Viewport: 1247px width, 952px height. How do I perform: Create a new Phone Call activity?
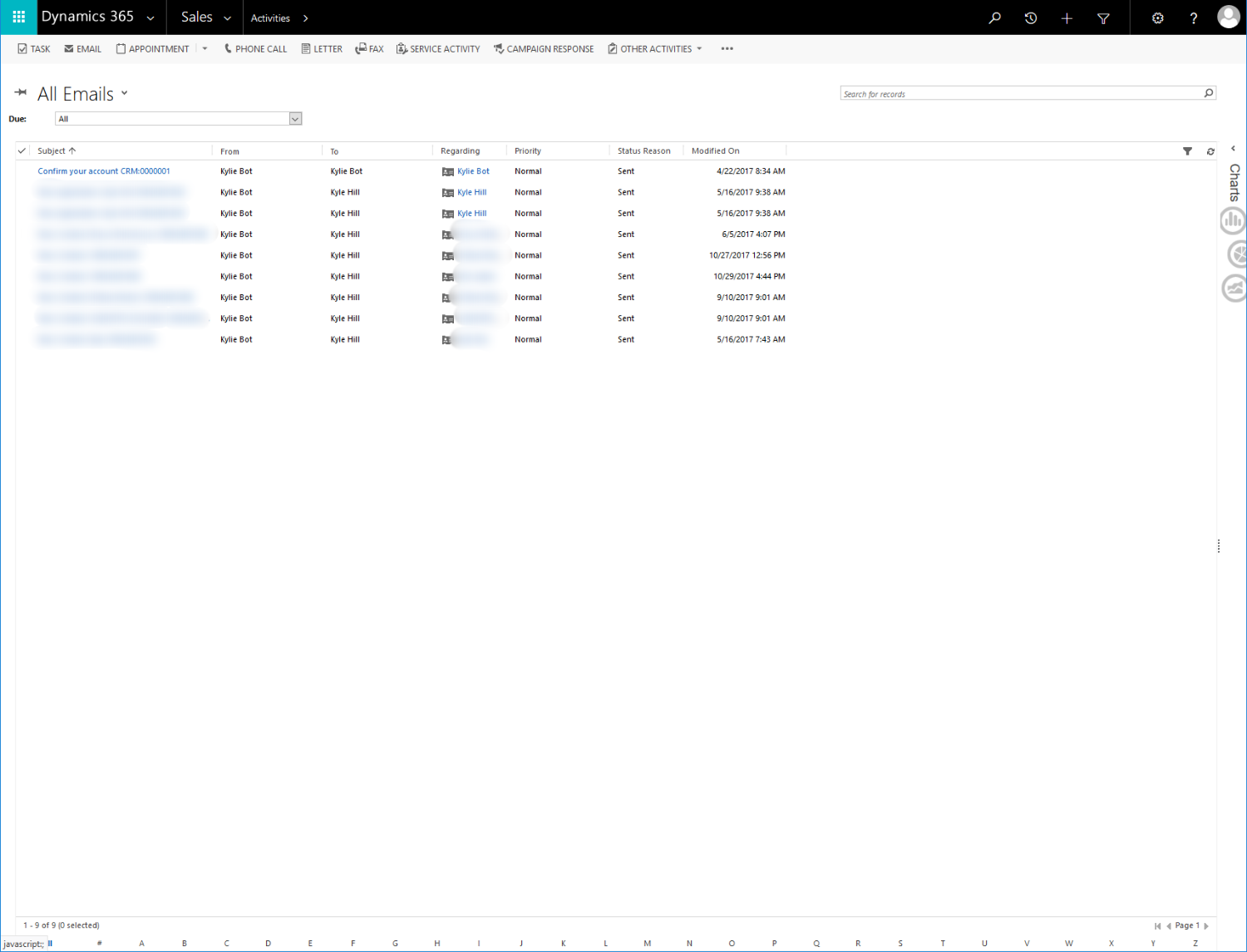[255, 49]
